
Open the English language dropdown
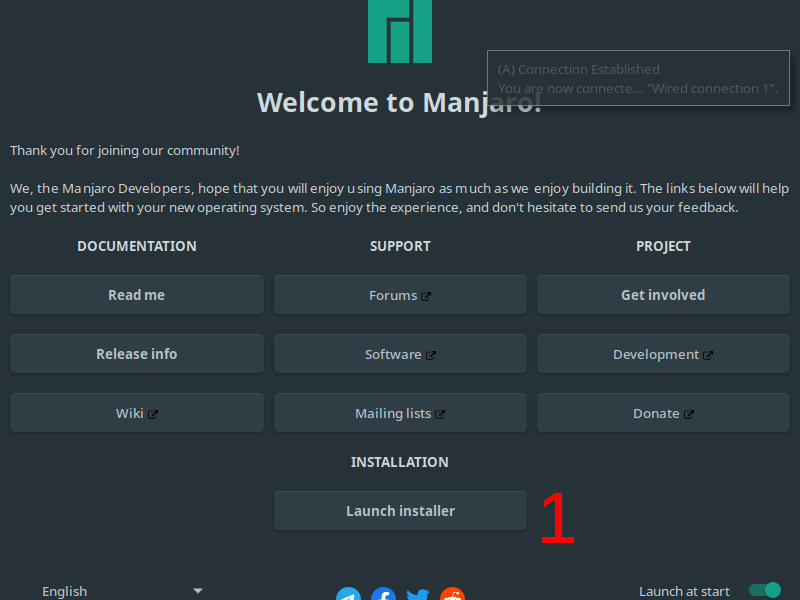[120, 591]
